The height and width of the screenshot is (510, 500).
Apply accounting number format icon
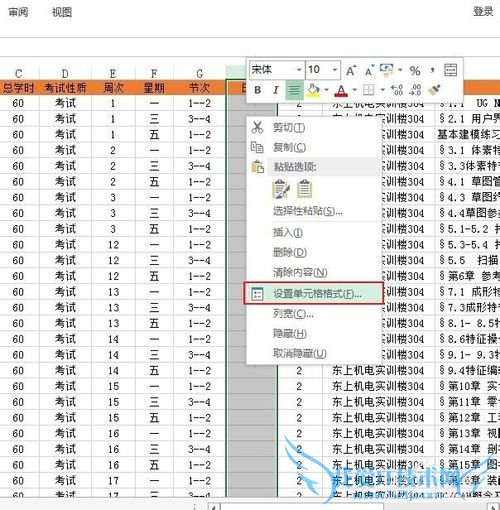click(387, 70)
